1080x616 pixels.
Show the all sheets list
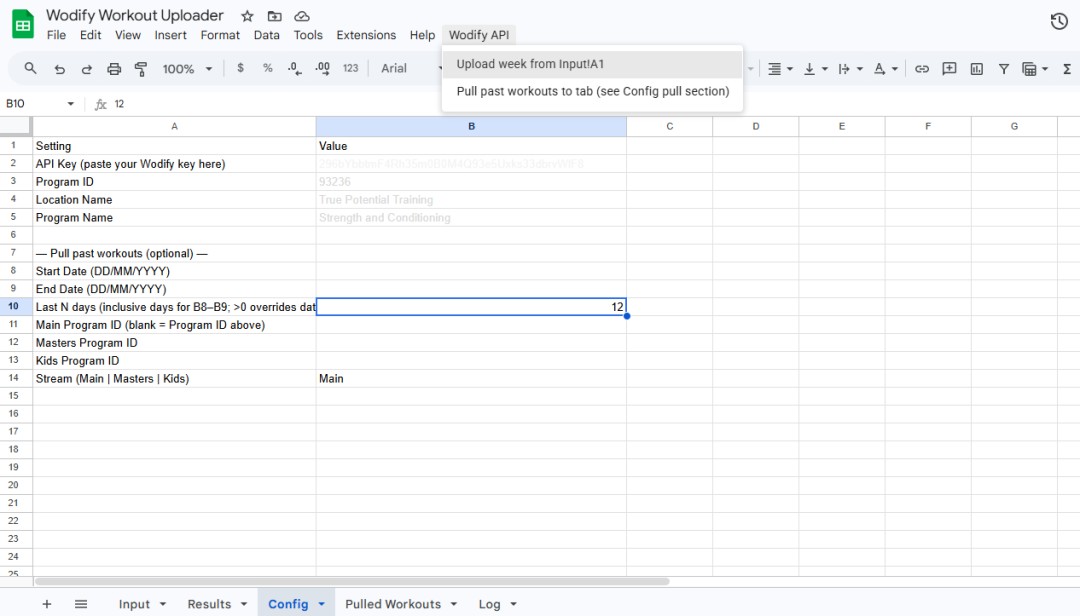click(x=81, y=604)
